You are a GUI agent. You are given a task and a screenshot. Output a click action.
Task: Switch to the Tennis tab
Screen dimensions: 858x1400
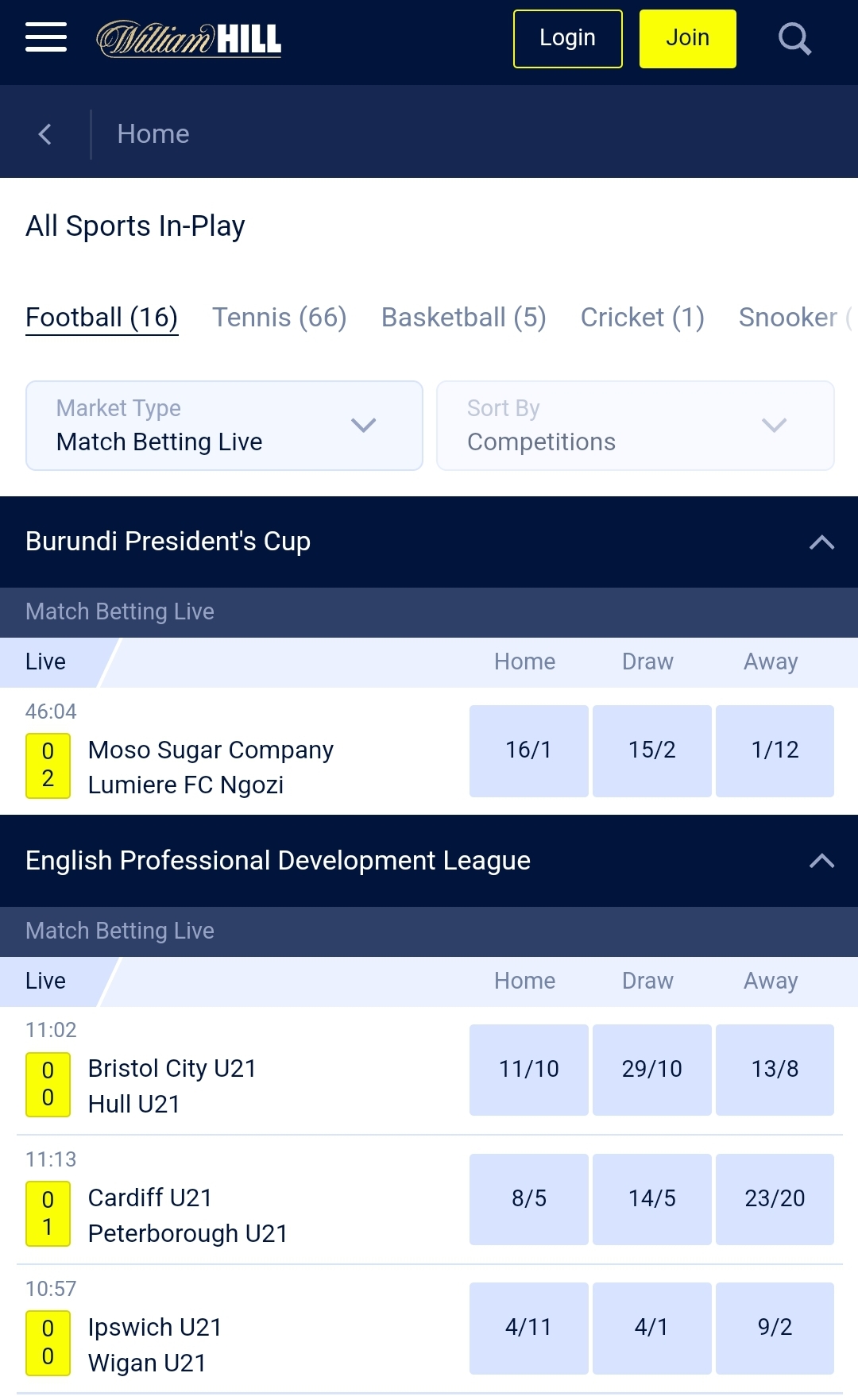click(278, 317)
